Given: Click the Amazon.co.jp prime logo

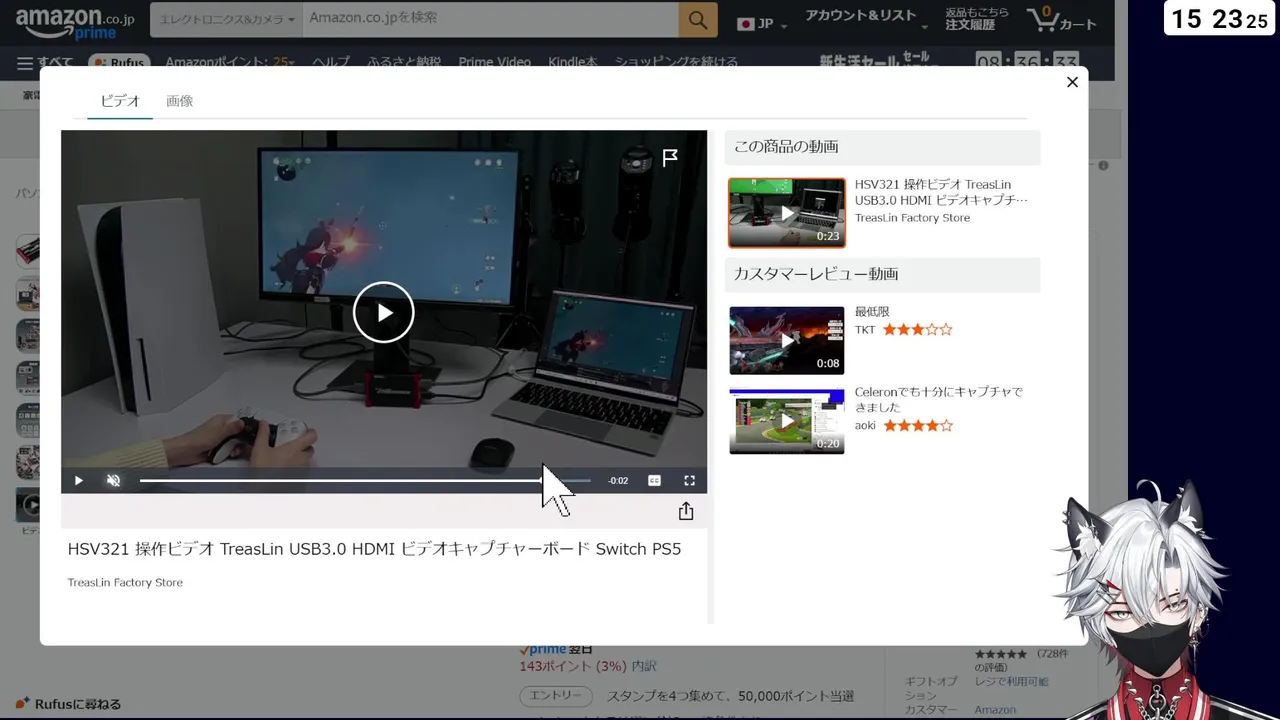Looking at the screenshot, I should [x=76, y=23].
